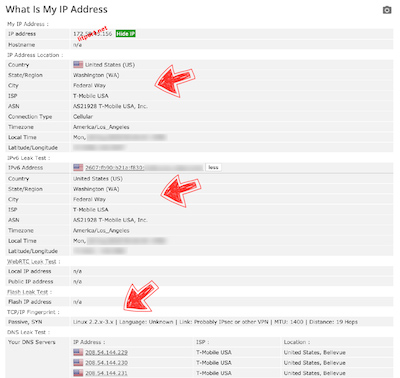Select the first 'America/Los_Angeles' timezone value
The image size is (400, 378).
point(101,127)
